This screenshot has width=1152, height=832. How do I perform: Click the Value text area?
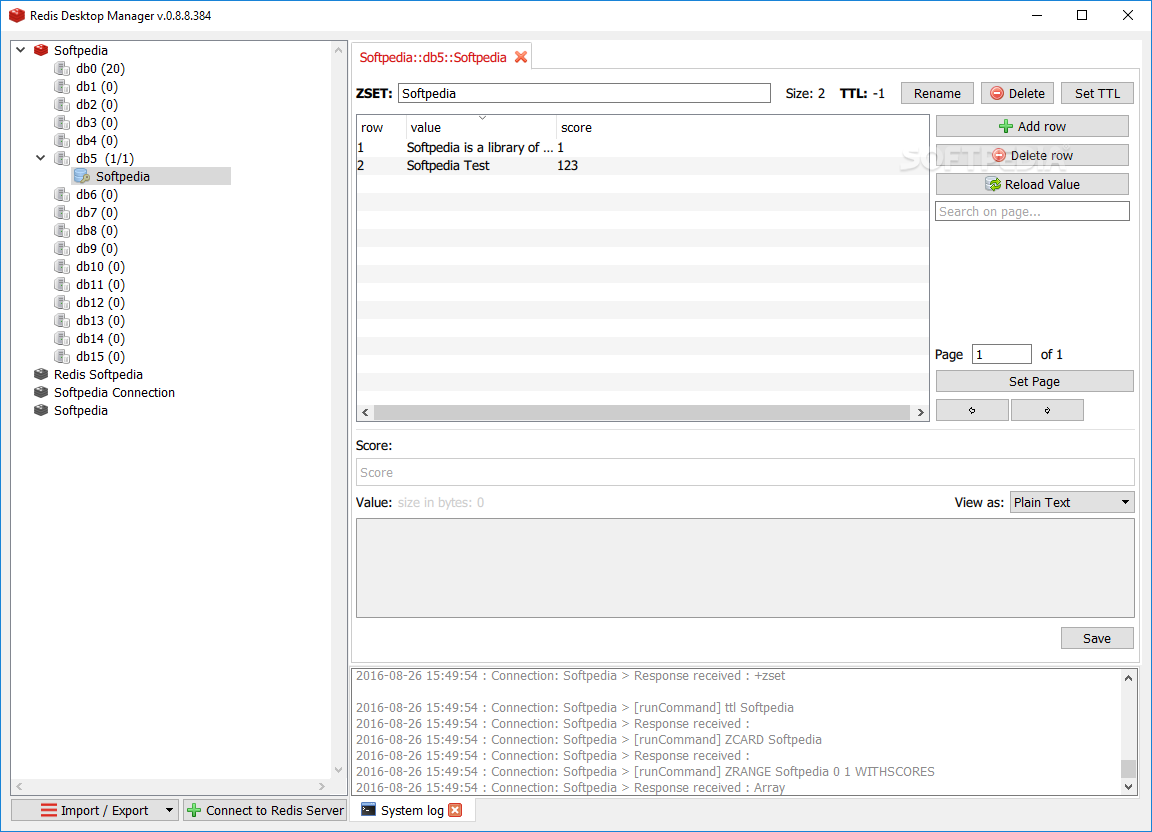click(745, 568)
